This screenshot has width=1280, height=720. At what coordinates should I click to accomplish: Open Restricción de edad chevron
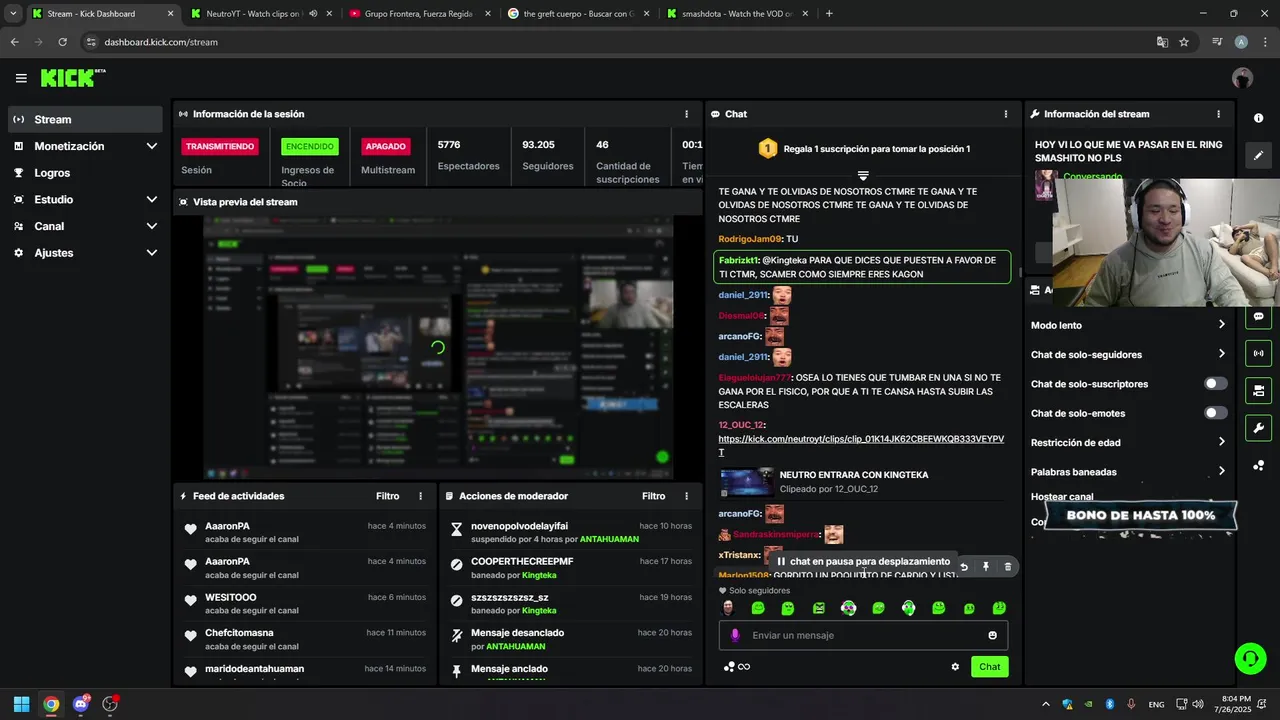click(1221, 442)
